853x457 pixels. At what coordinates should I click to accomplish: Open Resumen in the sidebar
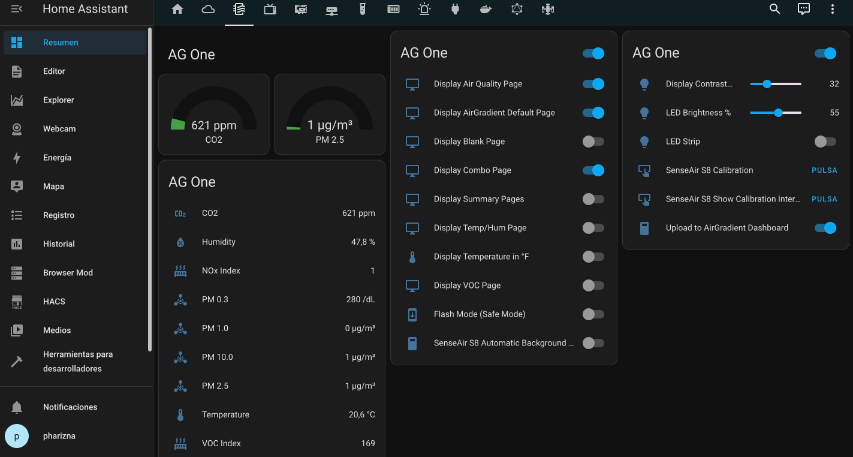pos(75,42)
